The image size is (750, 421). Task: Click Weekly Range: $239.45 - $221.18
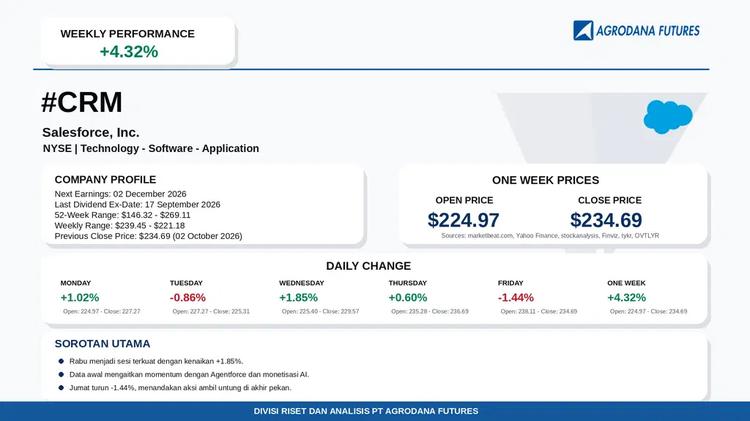120,225
